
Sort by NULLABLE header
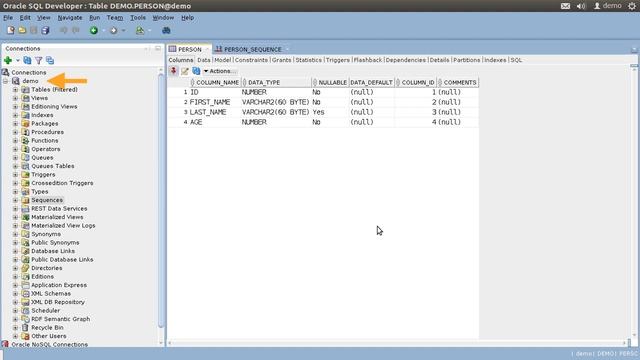pos(330,82)
